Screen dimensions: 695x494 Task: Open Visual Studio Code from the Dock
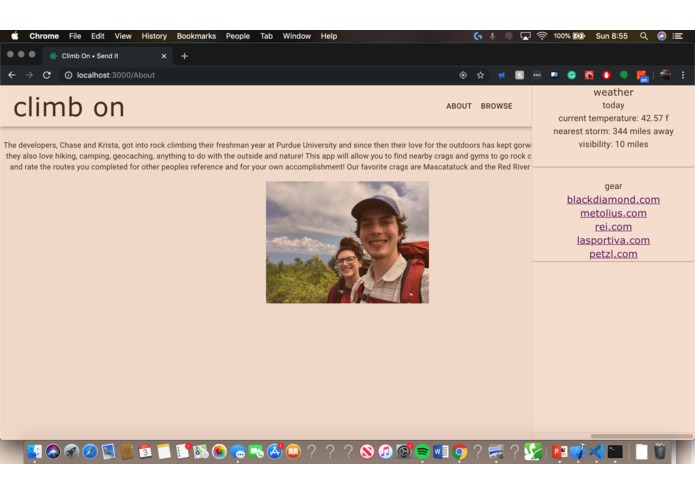pyautogui.click(x=597, y=452)
